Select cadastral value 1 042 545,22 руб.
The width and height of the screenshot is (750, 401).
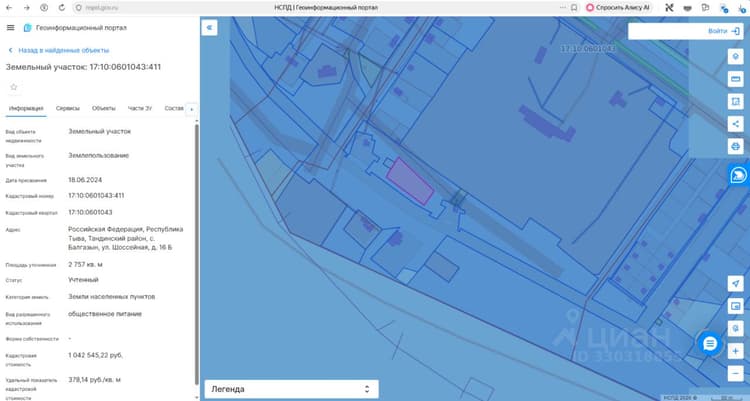point(95,355)
